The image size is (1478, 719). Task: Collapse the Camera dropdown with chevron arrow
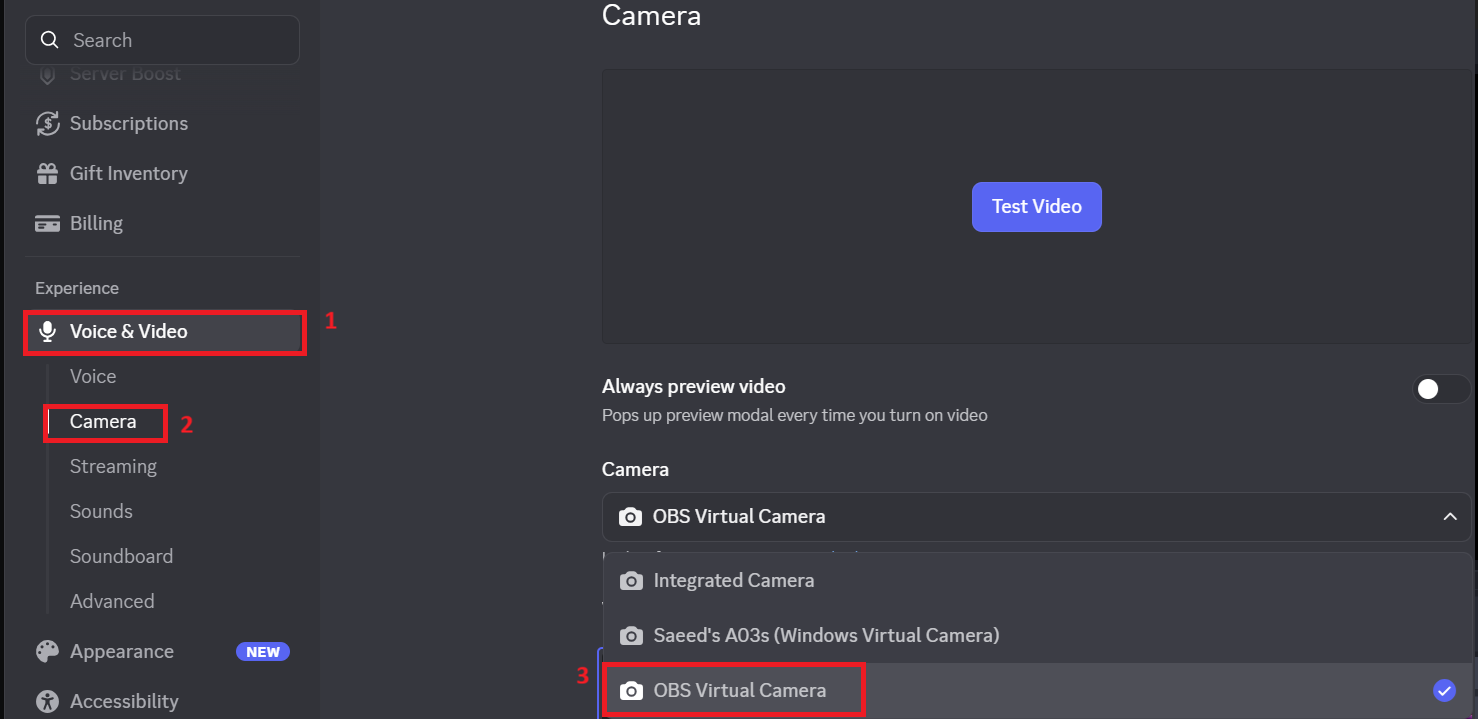[1450, 517]
